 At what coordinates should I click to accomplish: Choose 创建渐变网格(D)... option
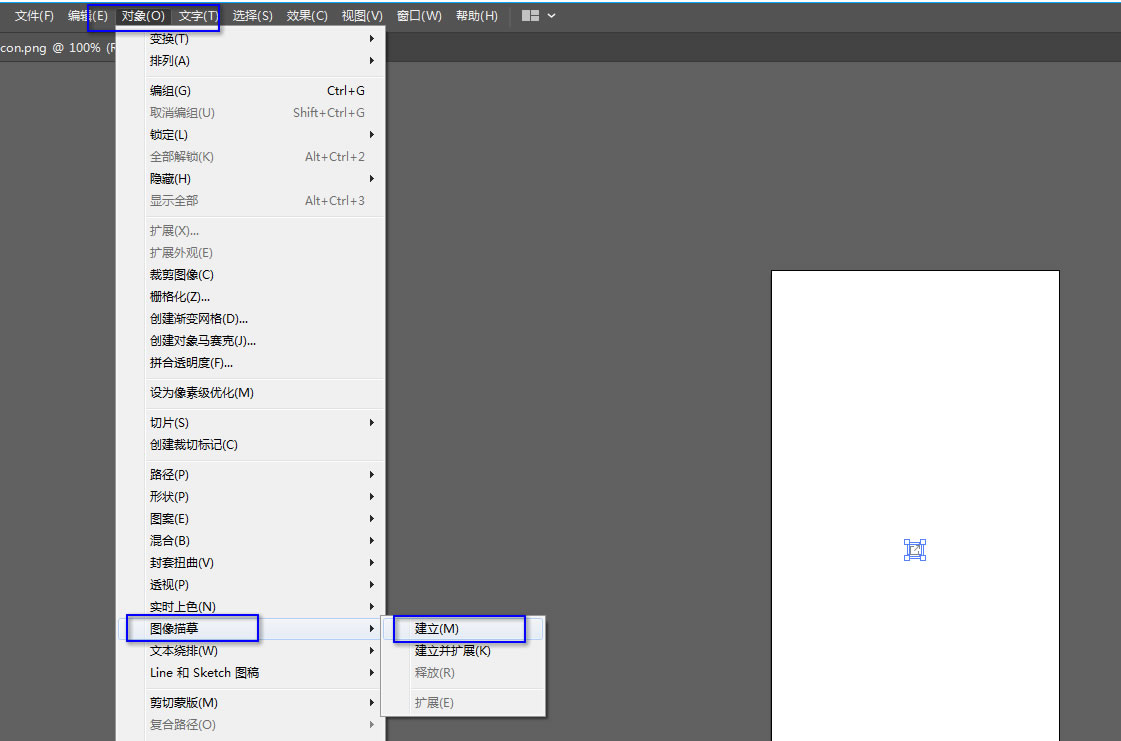[199, 319]
